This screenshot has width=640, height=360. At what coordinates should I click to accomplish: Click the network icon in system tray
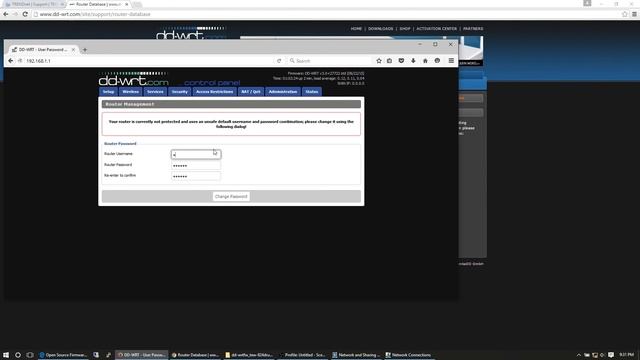point(595,355)
